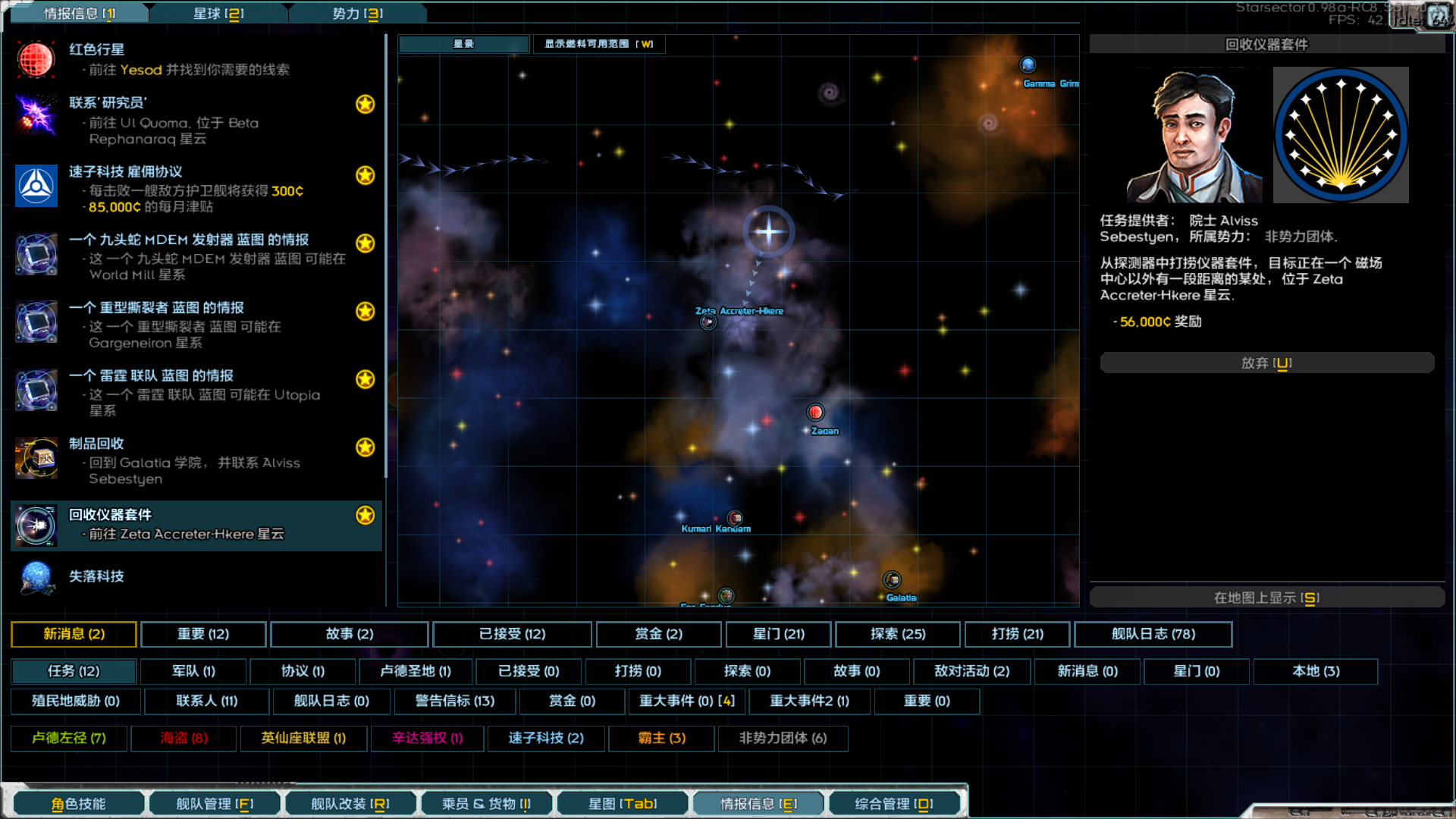The image size is (1456, 819).
Task: Toggle the fuel range display [W]
Action: [598, 44]
